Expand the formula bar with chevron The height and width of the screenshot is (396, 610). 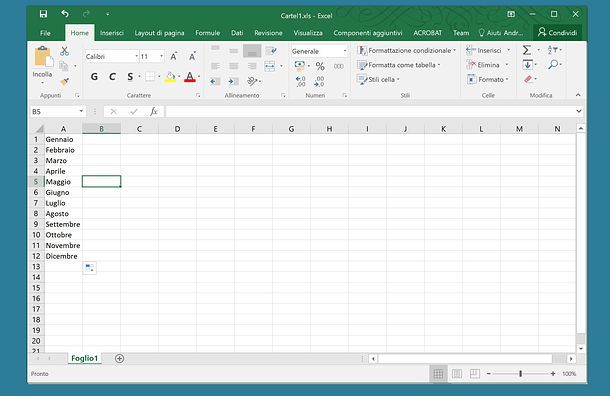579,111
